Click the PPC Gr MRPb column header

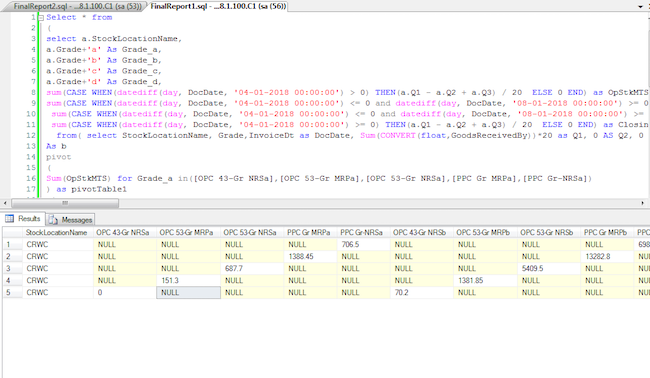606,233
